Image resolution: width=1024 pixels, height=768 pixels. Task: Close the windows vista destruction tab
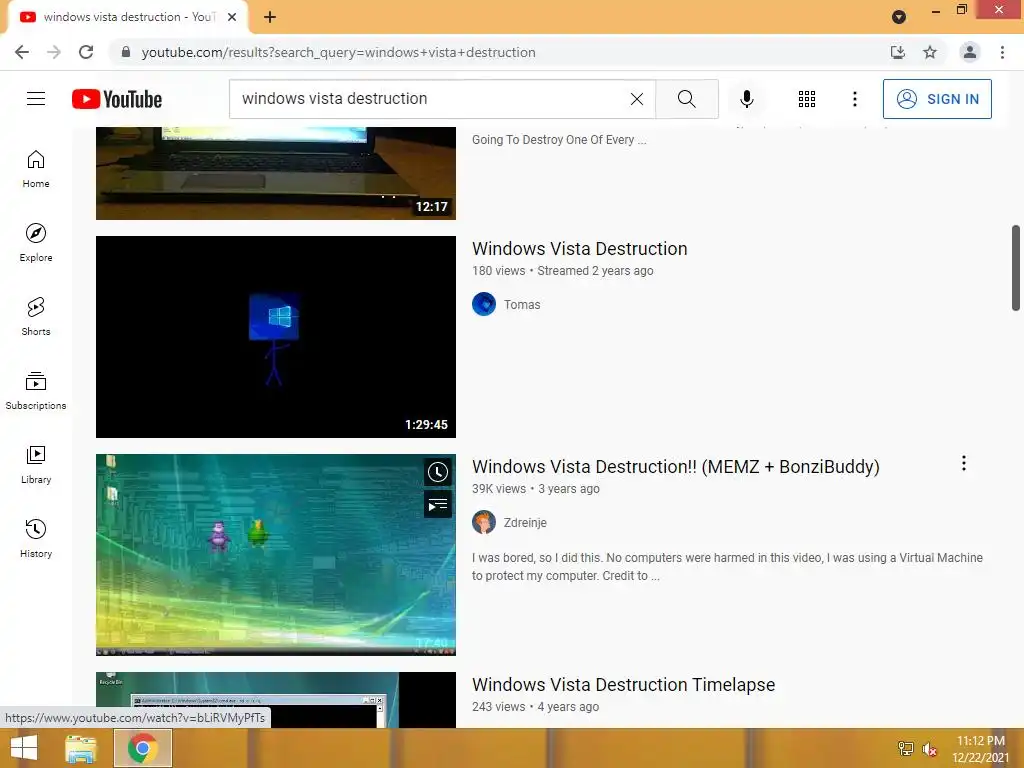232,17
